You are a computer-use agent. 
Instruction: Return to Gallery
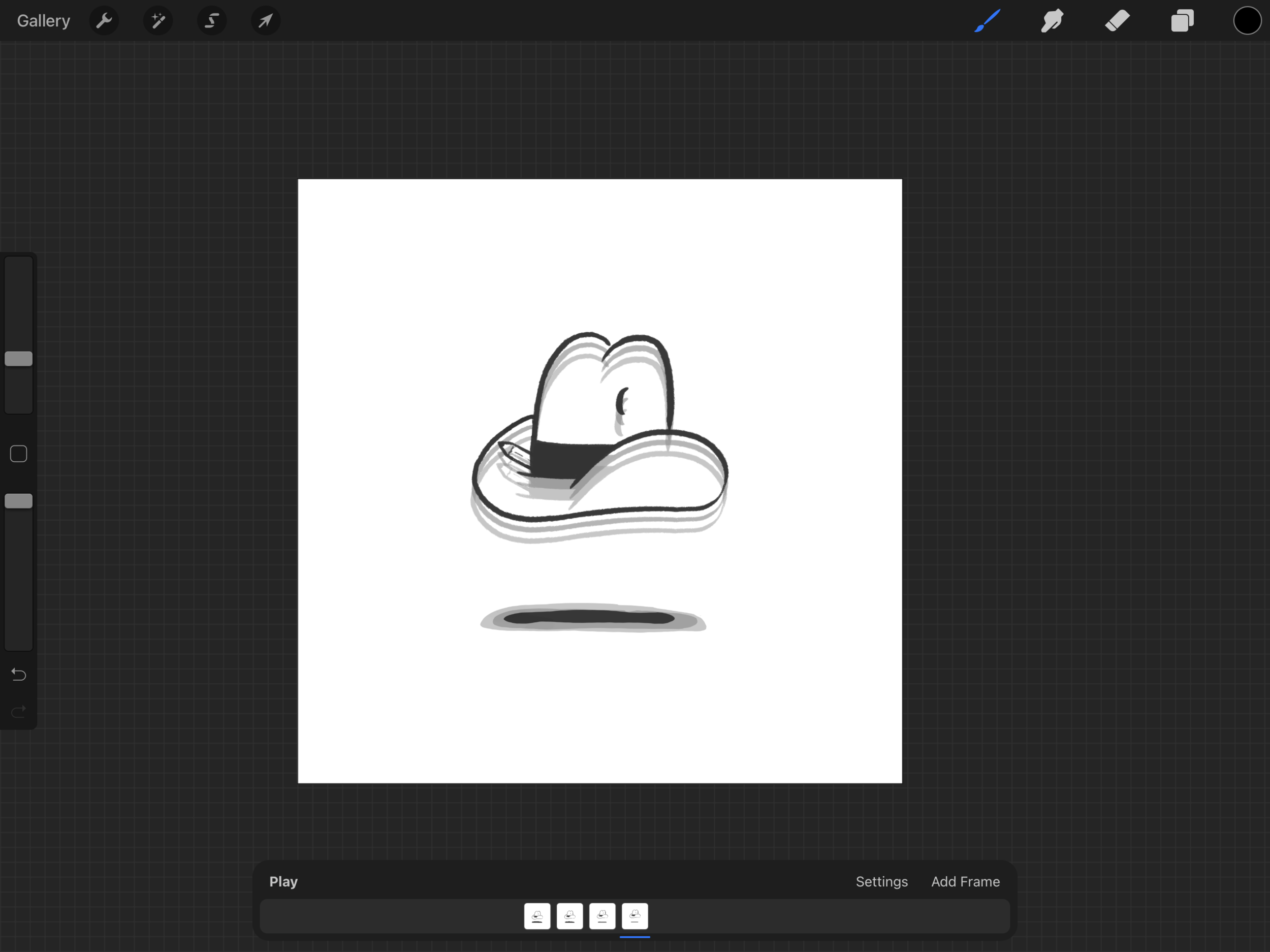44,21
